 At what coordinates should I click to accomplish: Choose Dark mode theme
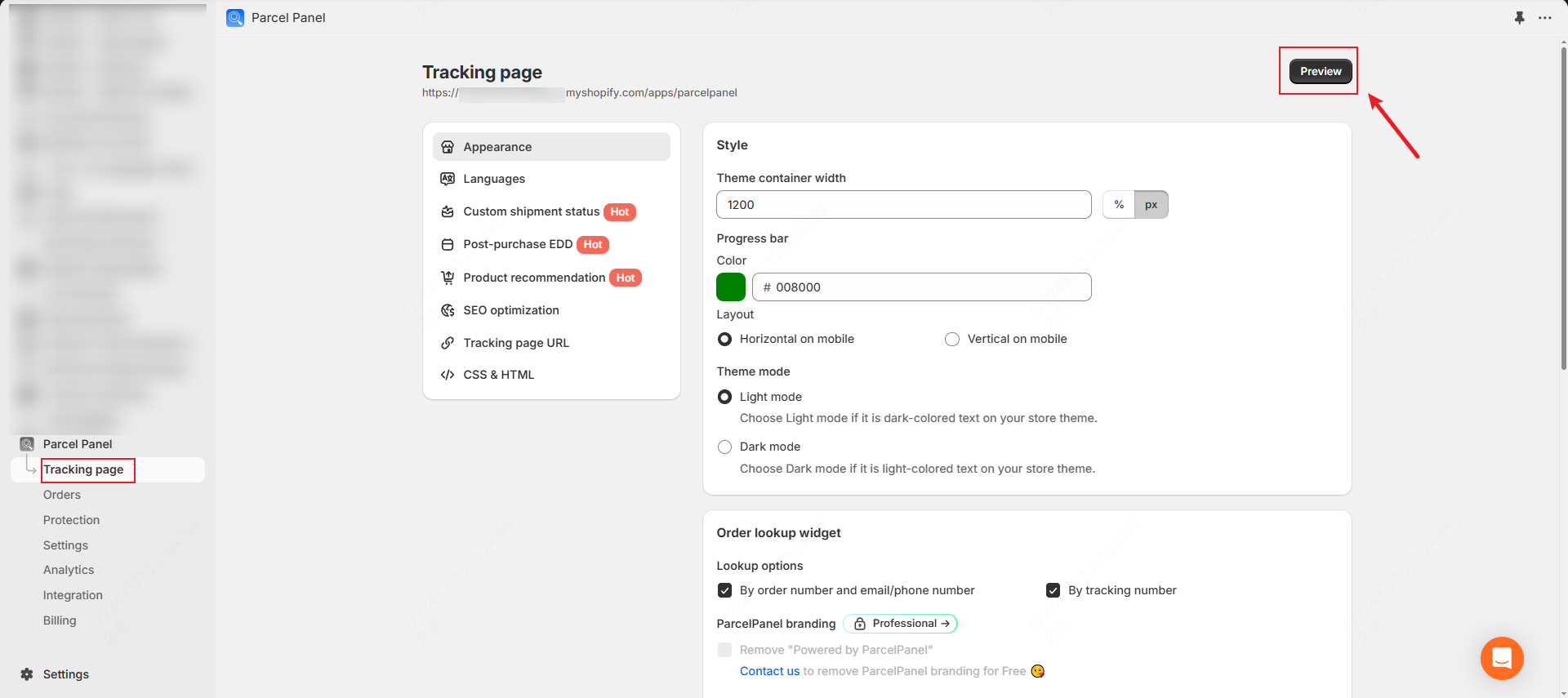(724, 447)
